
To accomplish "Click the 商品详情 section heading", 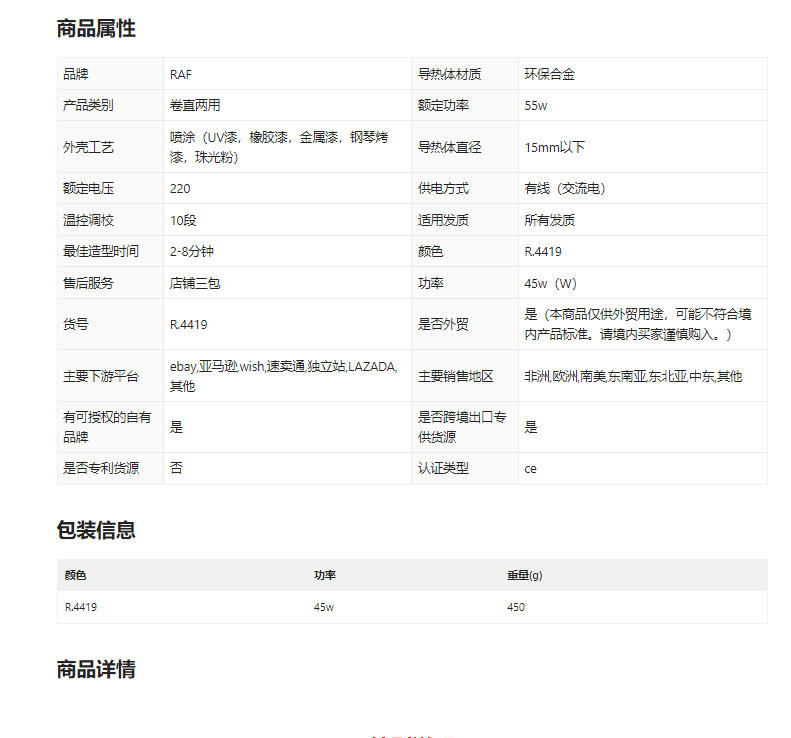I will click(96, 669).
